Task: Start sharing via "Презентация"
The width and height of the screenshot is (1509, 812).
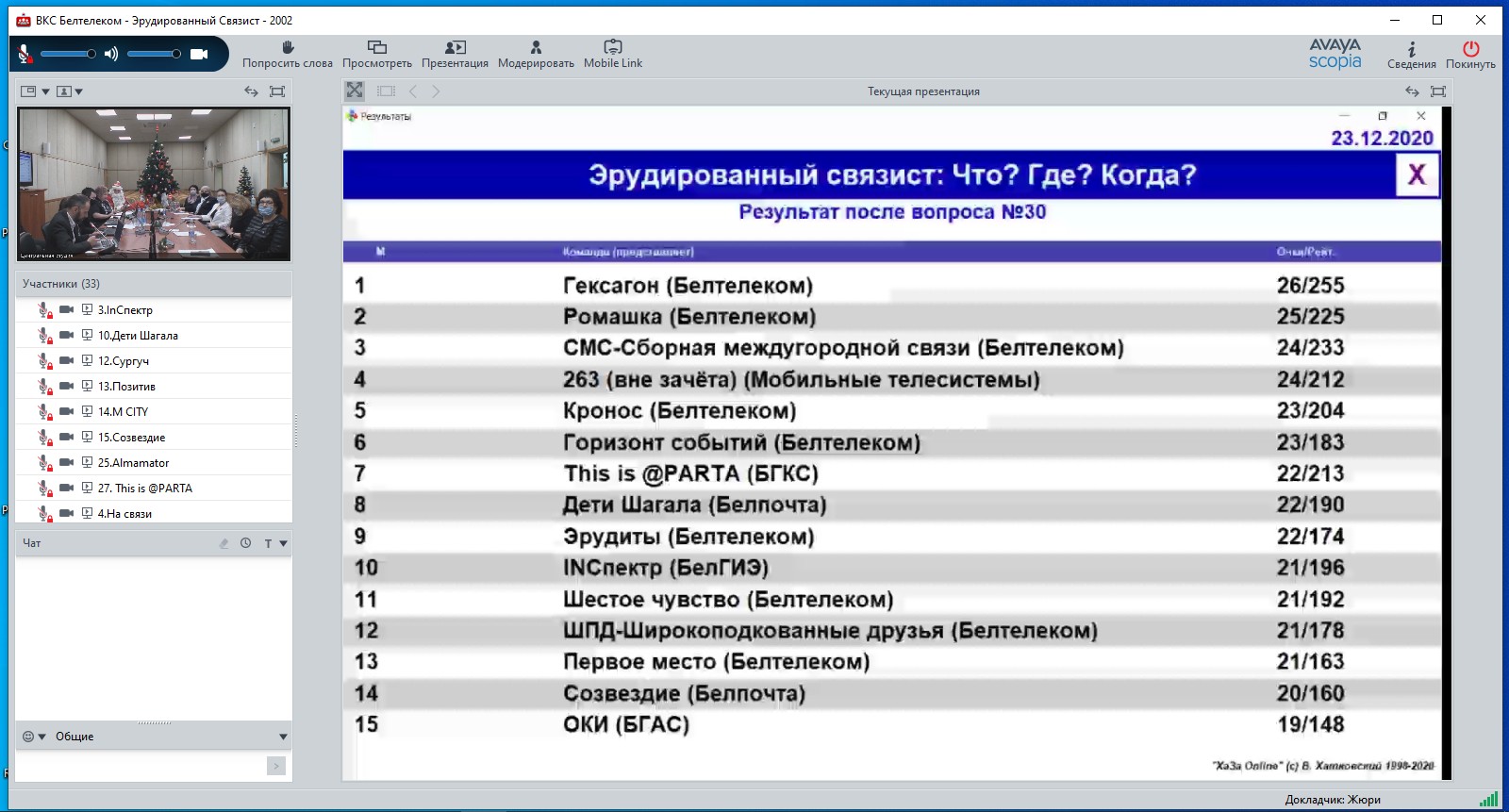Action: pyautogui.click(x=455, y=55)
